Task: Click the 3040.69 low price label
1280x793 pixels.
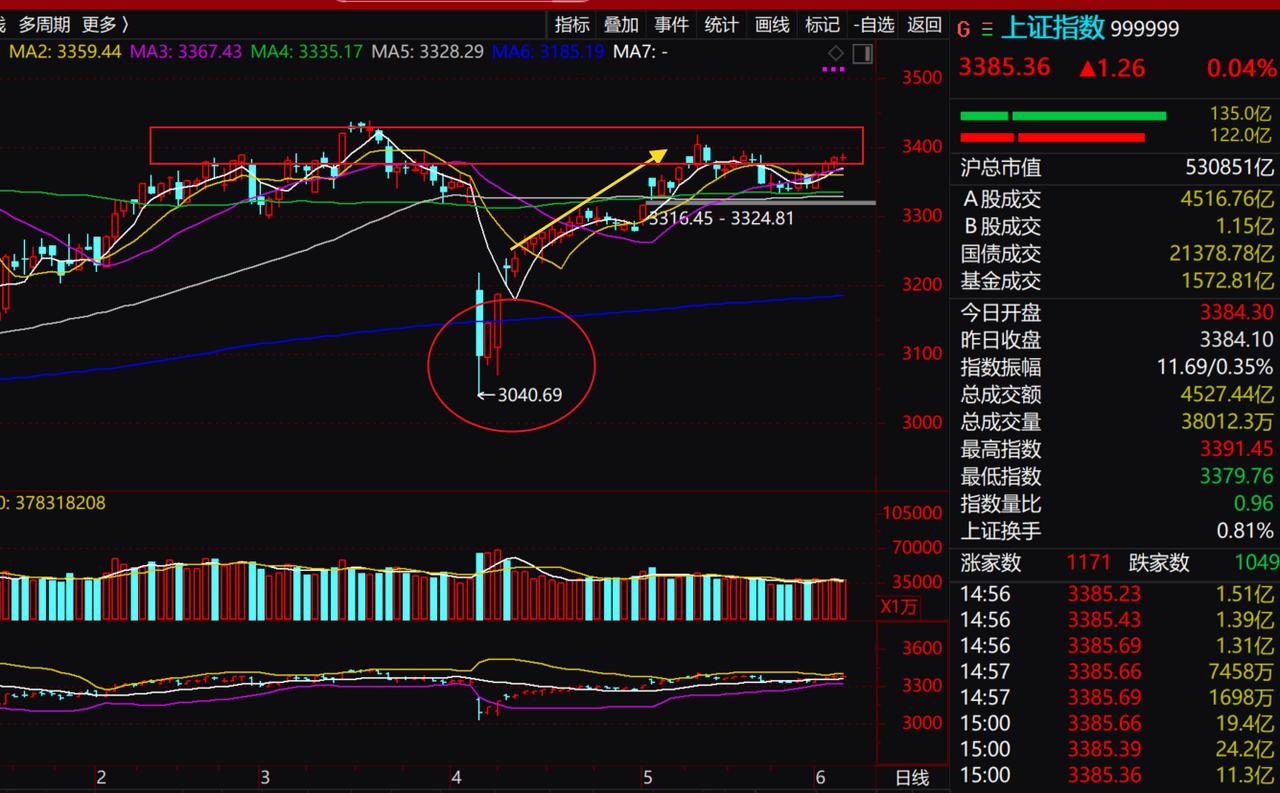Action: point(529,395)
